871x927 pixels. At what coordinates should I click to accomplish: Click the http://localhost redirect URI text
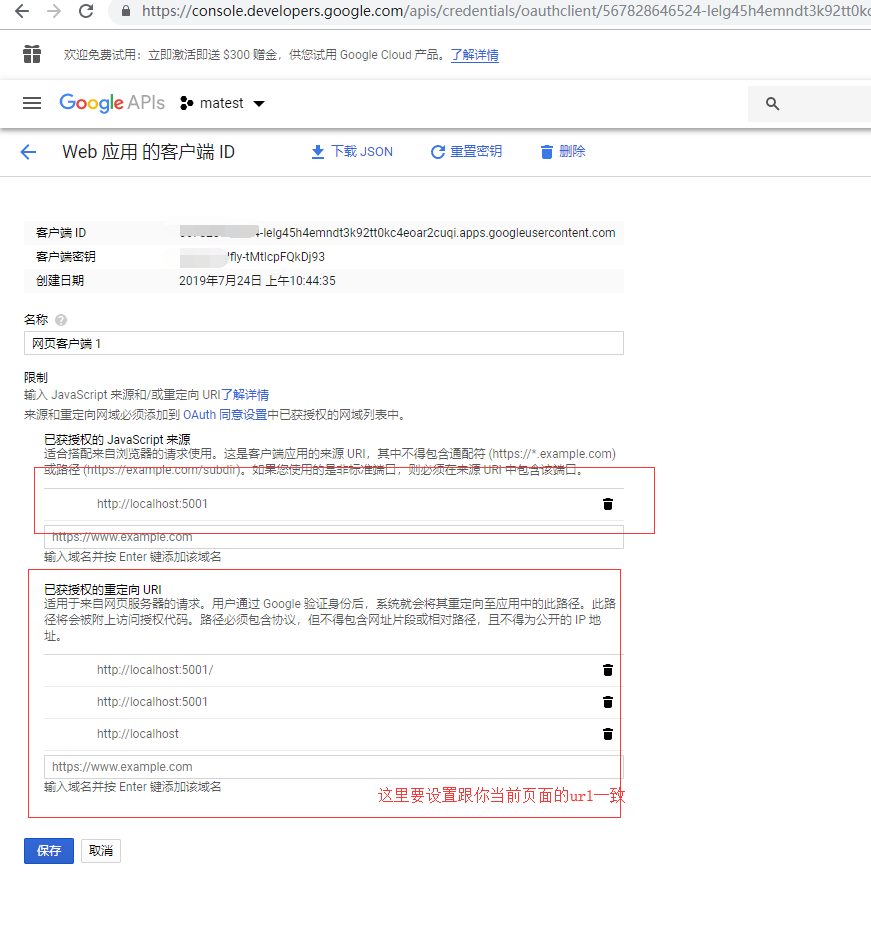click(138, 734)
